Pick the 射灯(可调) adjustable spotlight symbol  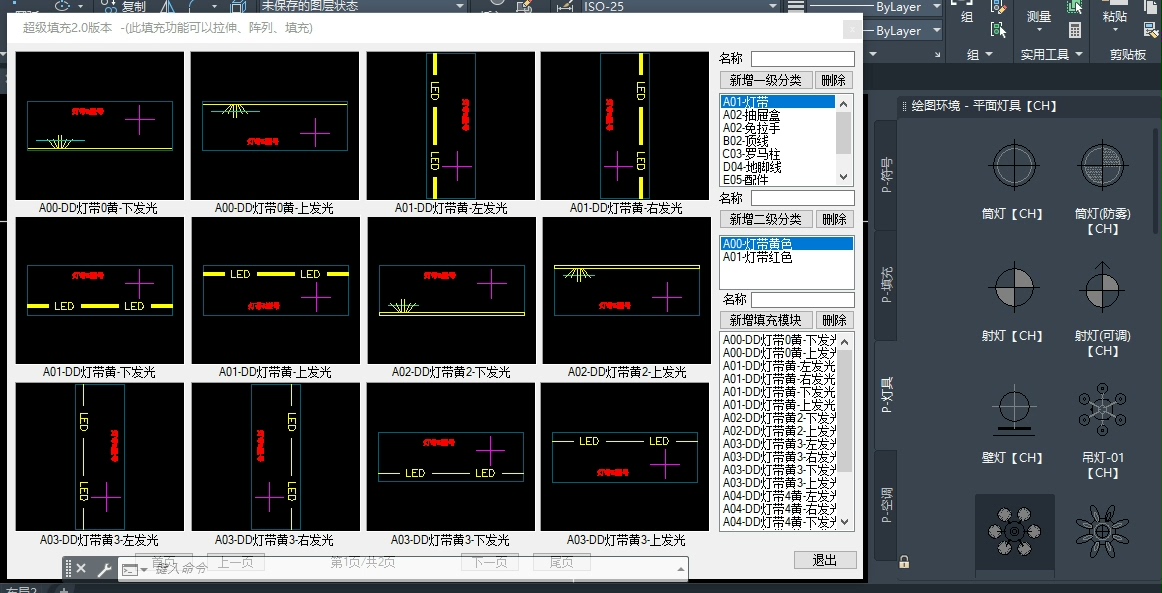[1102, 288]
